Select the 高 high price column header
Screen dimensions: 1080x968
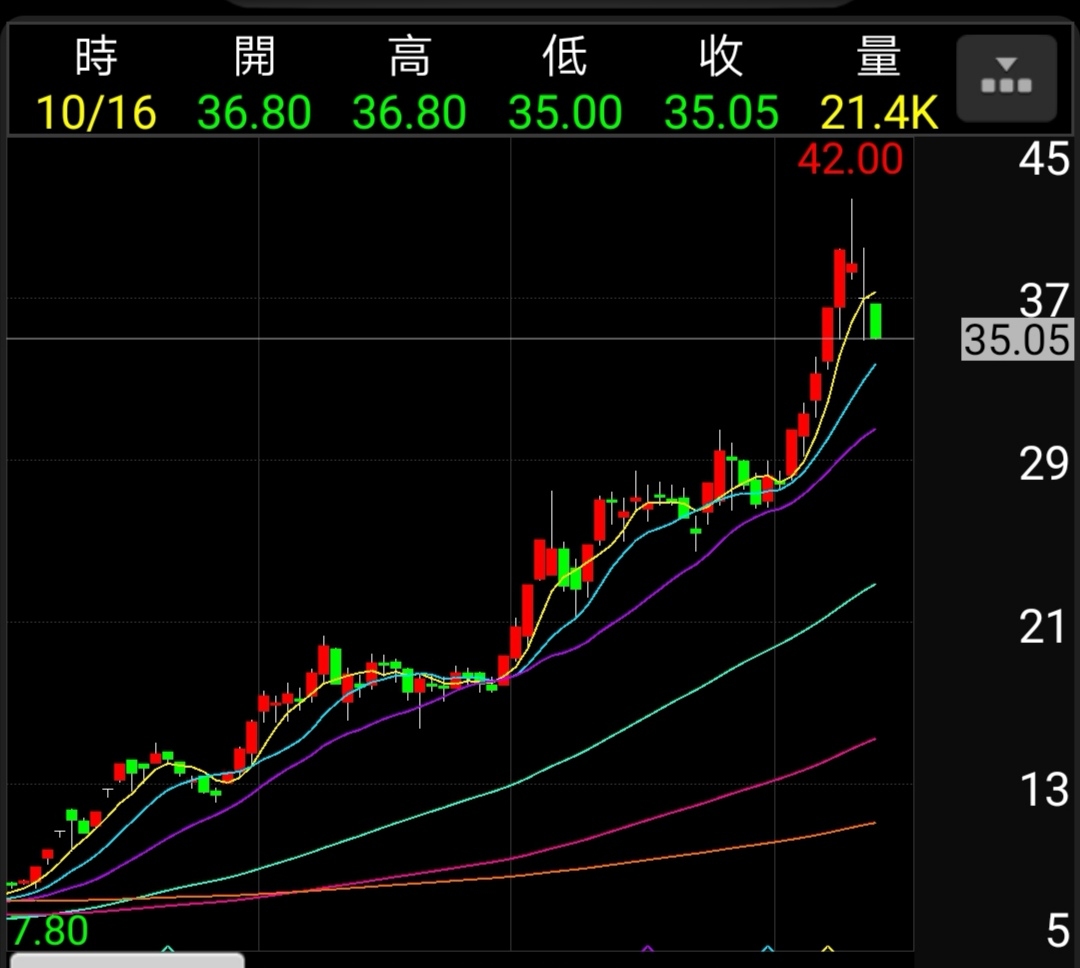click(x=409, y=58)
